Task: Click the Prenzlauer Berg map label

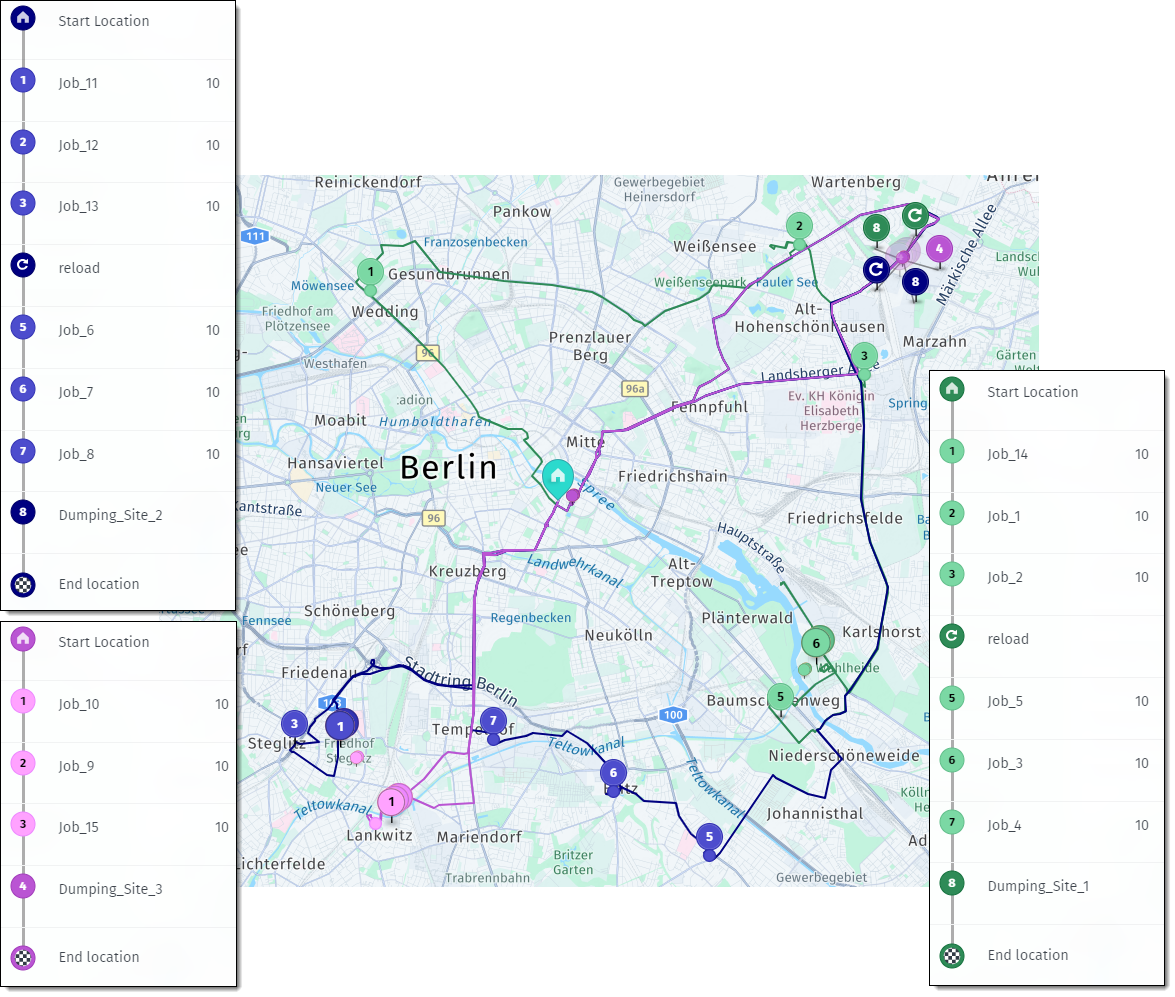Action: (590, 346)
